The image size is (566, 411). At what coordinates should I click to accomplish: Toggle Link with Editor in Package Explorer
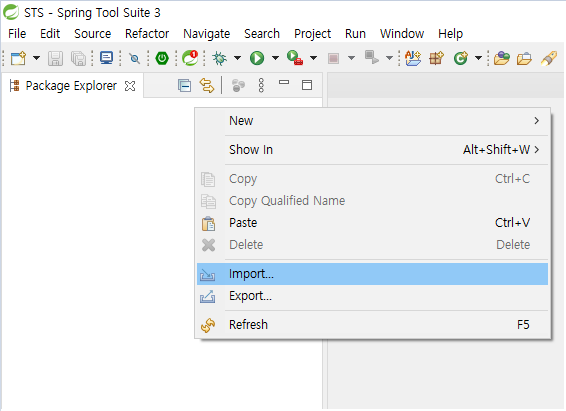(207, 86)
